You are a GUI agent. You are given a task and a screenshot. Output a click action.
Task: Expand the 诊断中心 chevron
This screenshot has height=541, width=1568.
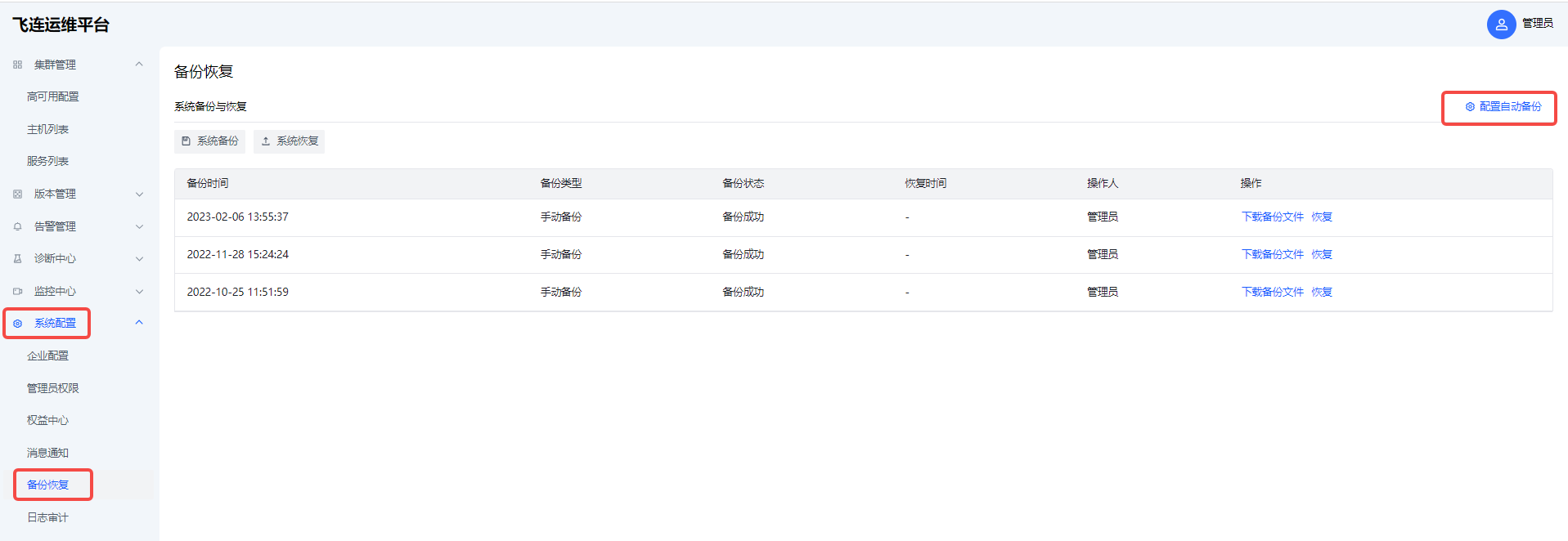point(139,259)
